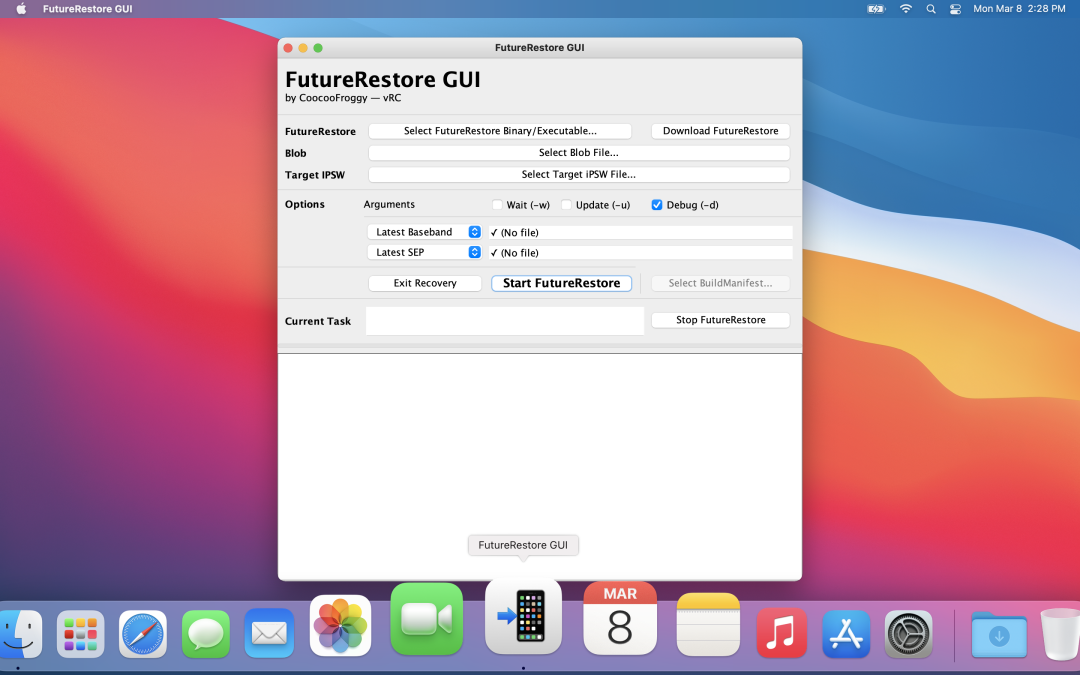Screen dimensions: 1080x675
Task: Click the FutureRestore GUI heading text
Action: pyautogui.click(x=383, y=79)
